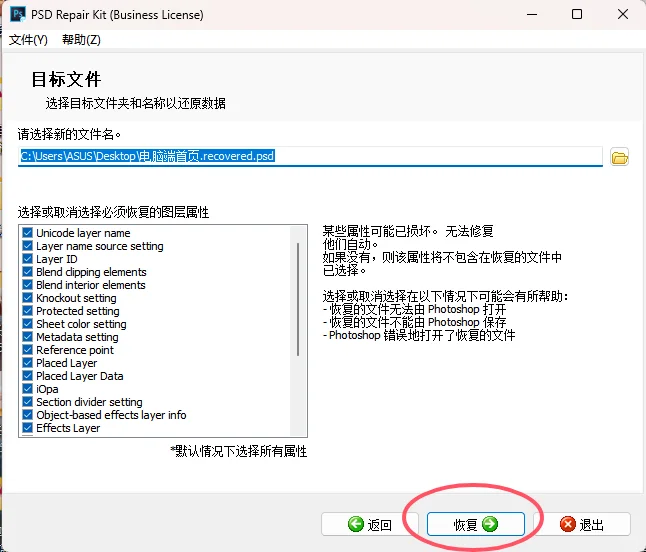This screenshot has height=552, width=646.
Task: Click the layer attributes list scrollbar
Action: point(298,299)
